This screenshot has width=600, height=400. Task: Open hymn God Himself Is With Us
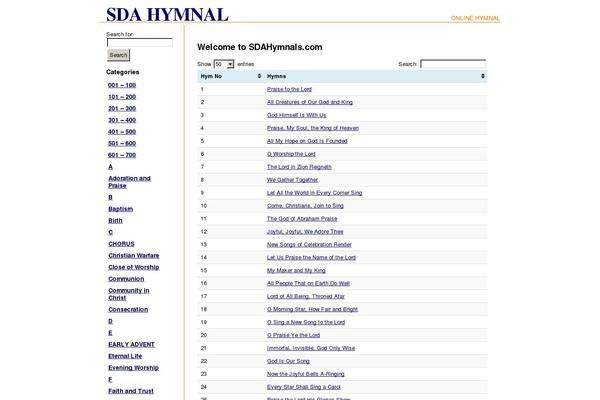[297, 115]
